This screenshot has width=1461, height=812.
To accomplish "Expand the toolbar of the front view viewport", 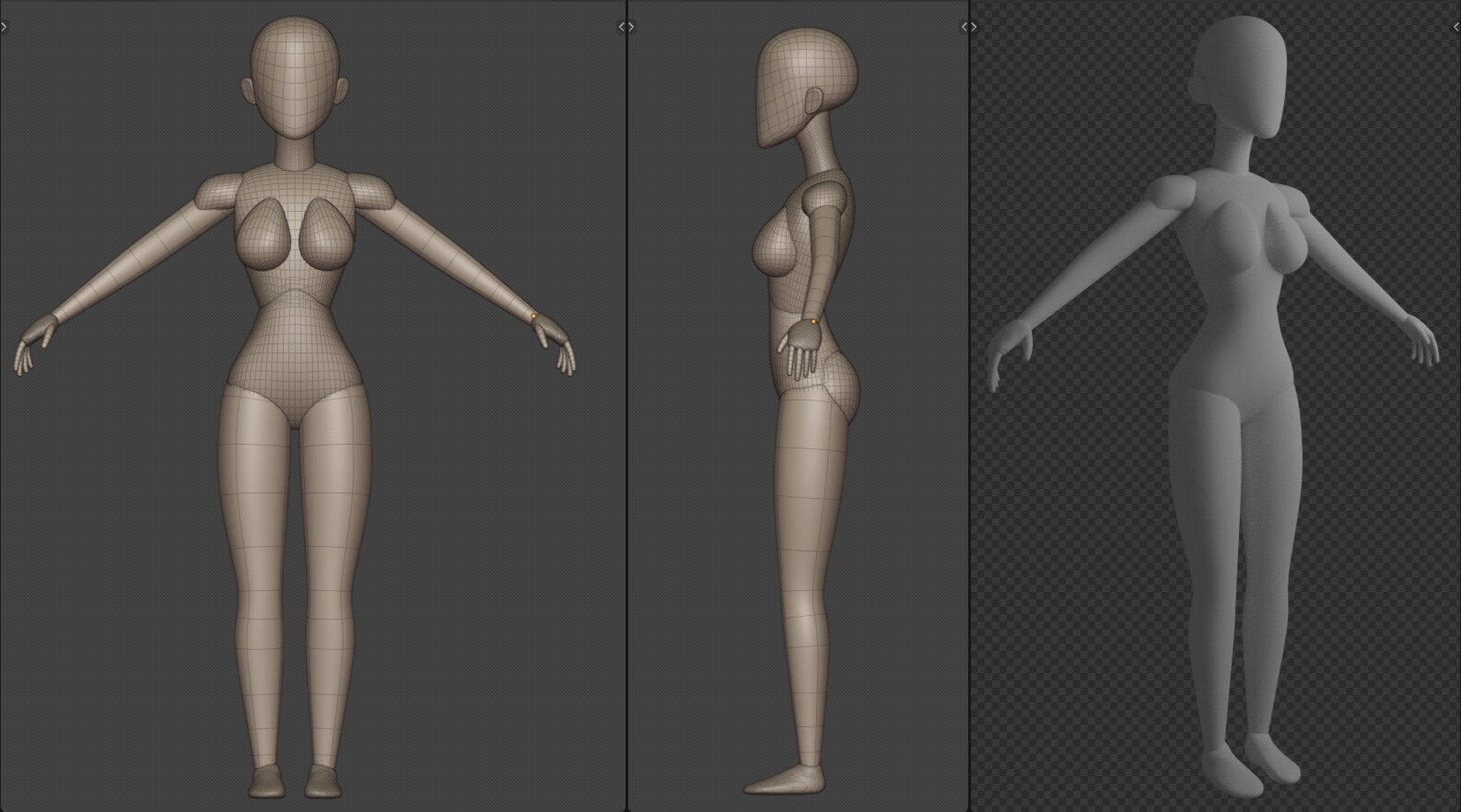I will point(4,27).
